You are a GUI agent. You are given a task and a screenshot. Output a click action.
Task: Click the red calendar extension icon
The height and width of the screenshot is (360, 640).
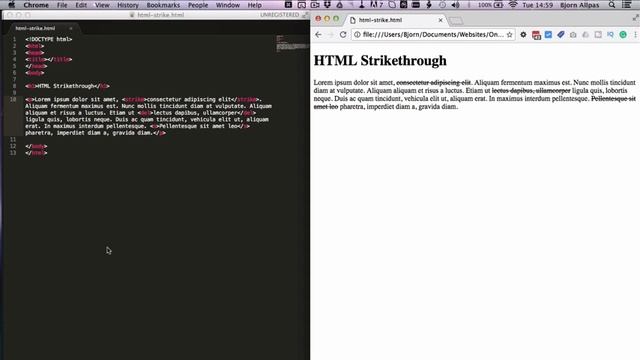pyautogui.click(x=536, y=35)
